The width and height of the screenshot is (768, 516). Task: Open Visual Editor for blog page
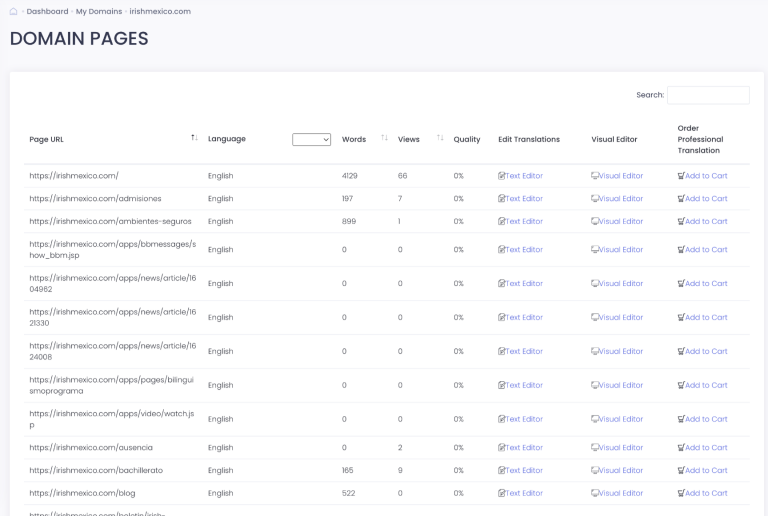point(617,493)
